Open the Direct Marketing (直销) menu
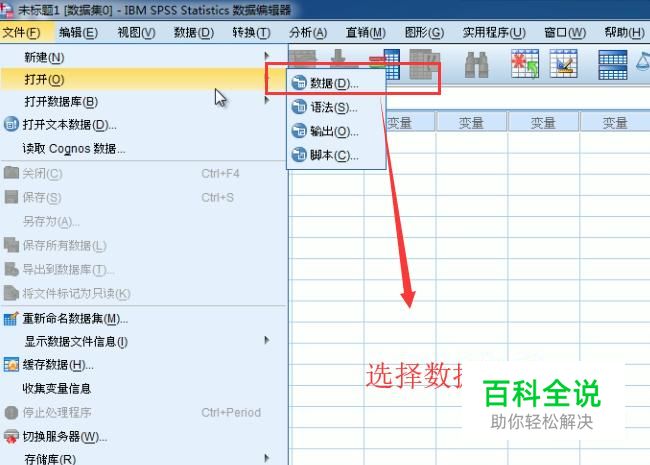 click(x=366, y=32)
